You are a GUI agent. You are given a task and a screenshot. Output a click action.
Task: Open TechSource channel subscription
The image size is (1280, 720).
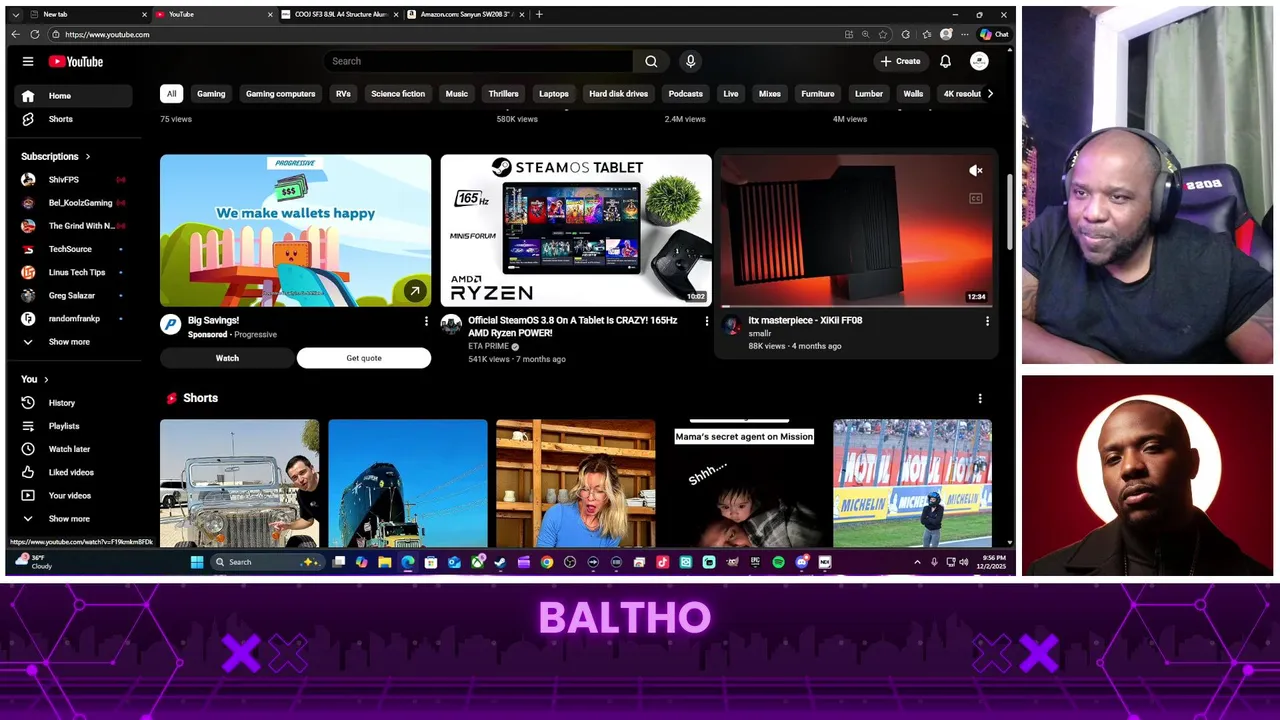[x=73, y=249]
